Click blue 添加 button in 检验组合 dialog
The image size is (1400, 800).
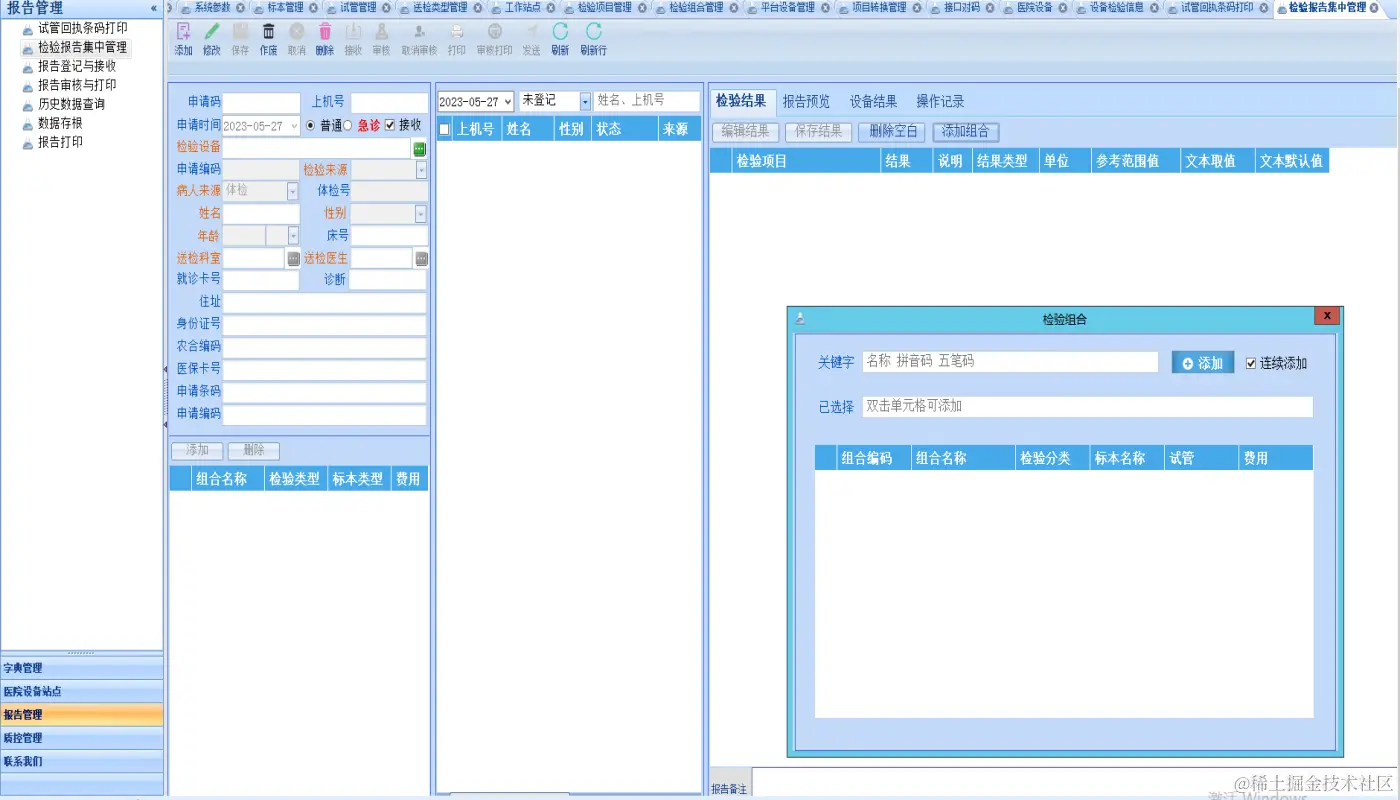point(1203,363)
